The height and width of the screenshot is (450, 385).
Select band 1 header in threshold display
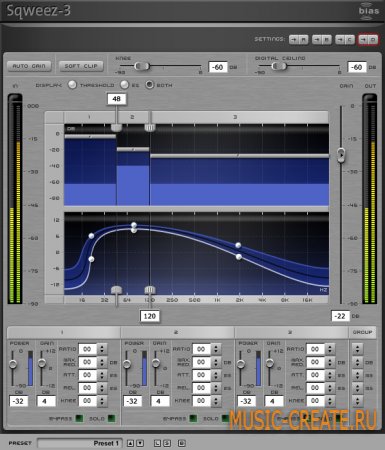89,117
